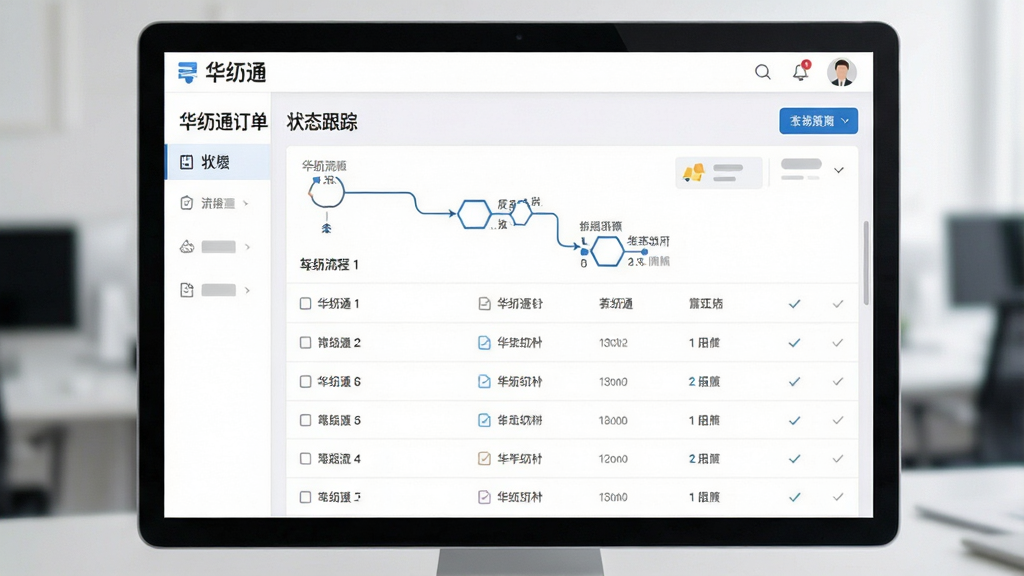Click the circular start node in the flow diagram

[327, 192]
